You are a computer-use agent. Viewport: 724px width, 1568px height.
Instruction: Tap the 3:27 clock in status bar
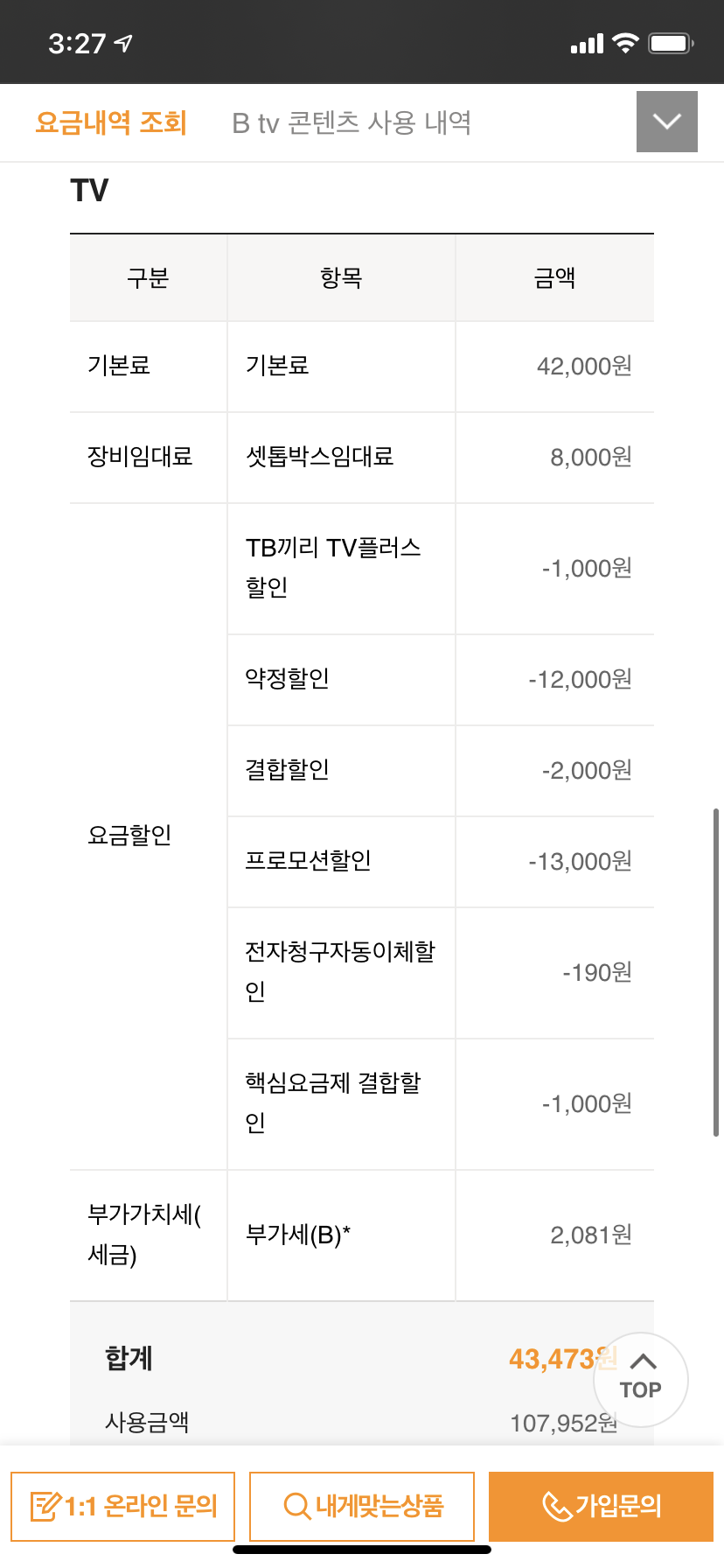[77, 43]
